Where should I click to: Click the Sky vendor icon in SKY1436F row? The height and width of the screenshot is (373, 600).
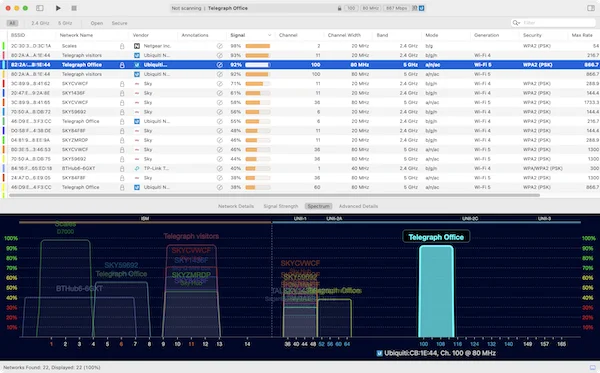point(137,93)
